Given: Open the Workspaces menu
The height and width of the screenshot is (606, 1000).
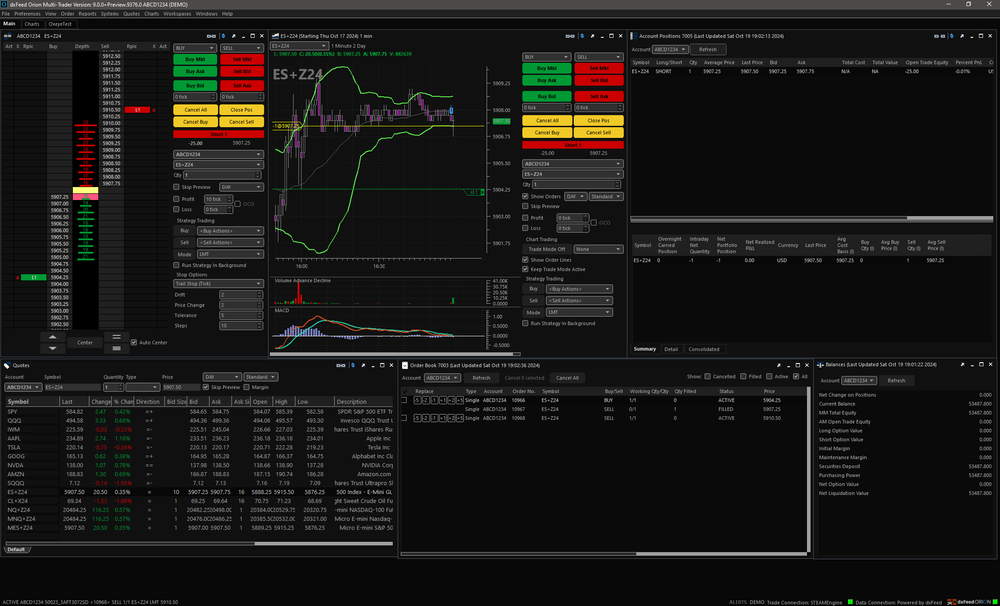Looking at the screenshot, I should click(x=178, y=13).
